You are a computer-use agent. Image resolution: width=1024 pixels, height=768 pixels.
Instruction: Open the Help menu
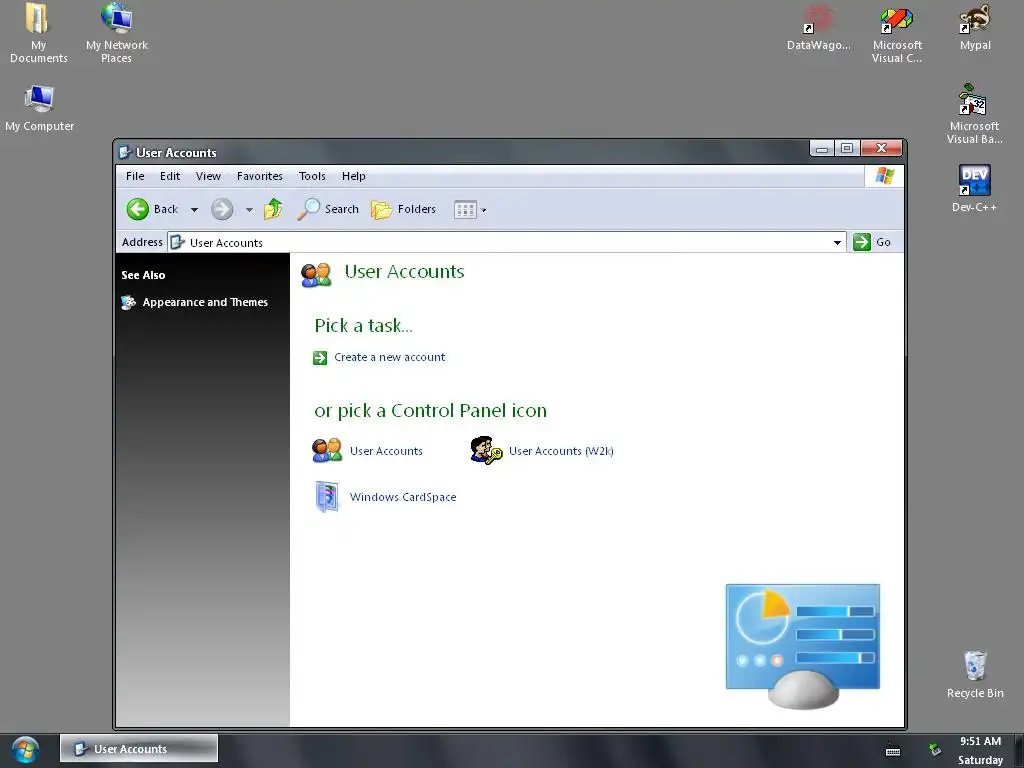(x=353, y=176)
